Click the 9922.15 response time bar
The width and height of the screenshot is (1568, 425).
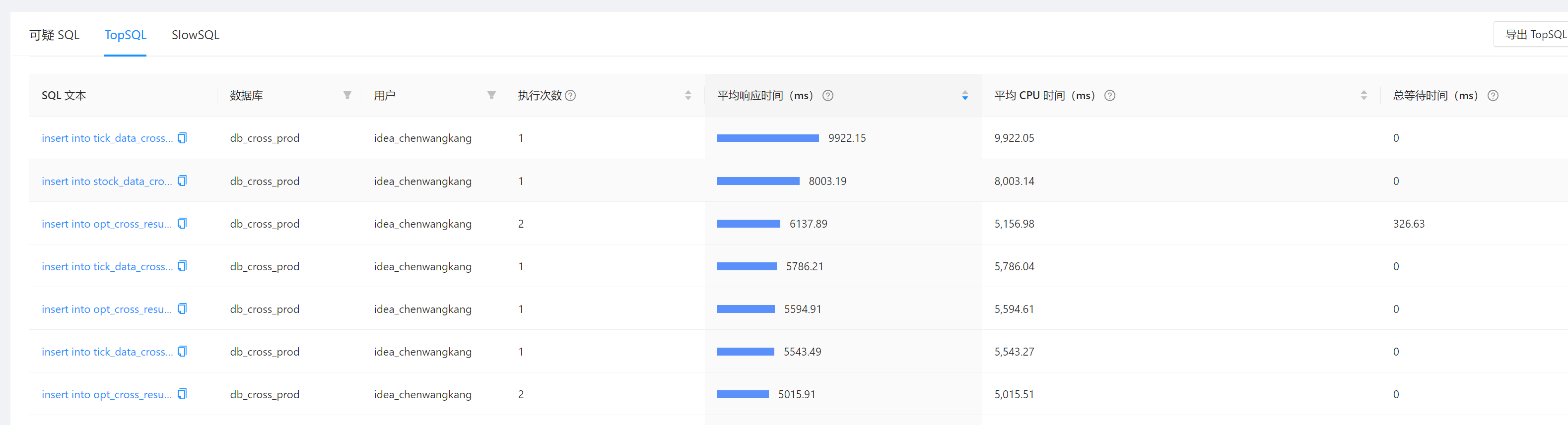[x=767, y=138]
